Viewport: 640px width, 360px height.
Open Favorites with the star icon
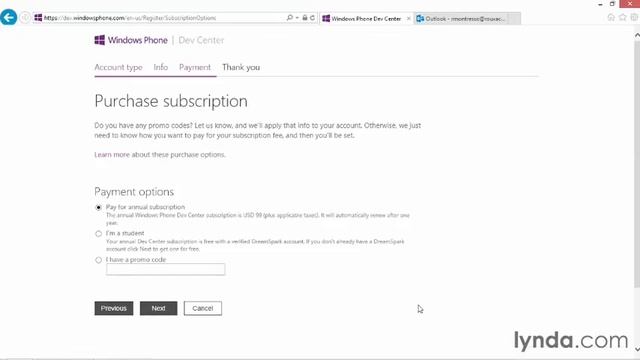[622, 17]
